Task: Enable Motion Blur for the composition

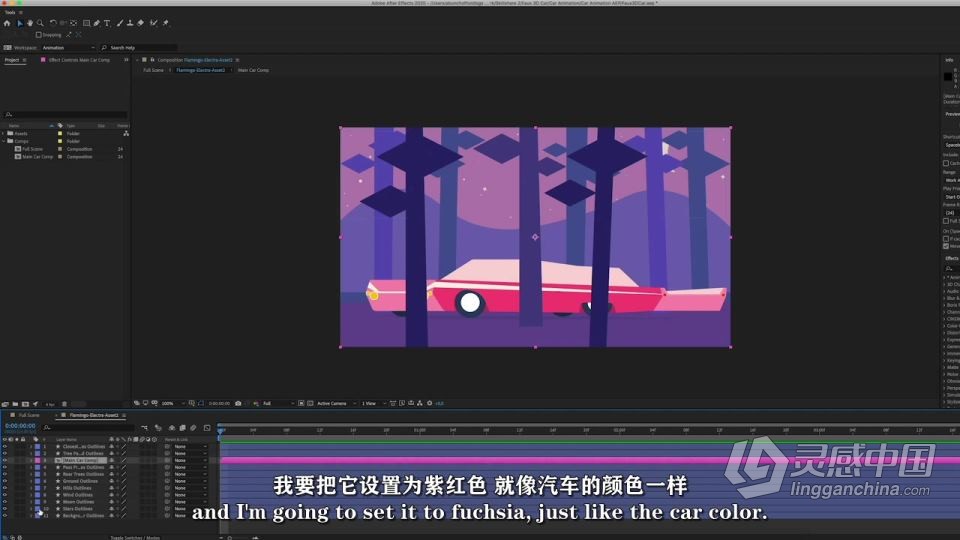Action: point(193,428)
